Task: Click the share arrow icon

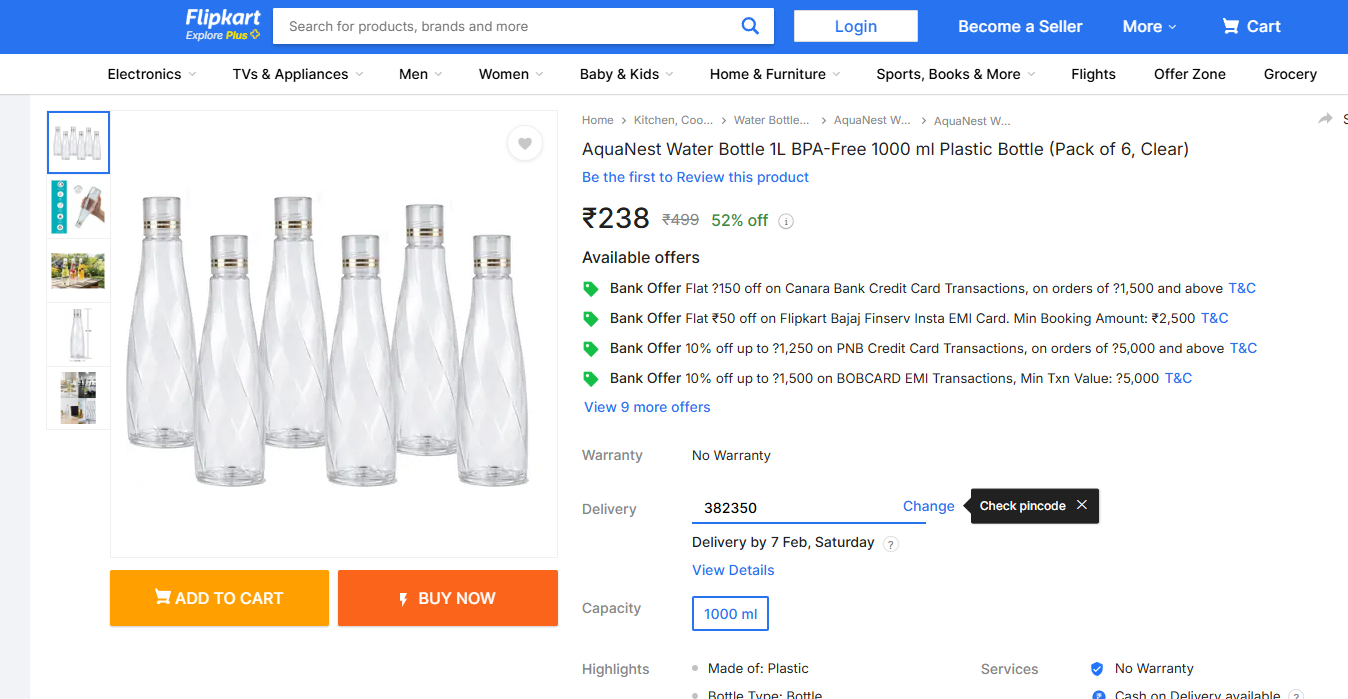Action: (1326, 119)
